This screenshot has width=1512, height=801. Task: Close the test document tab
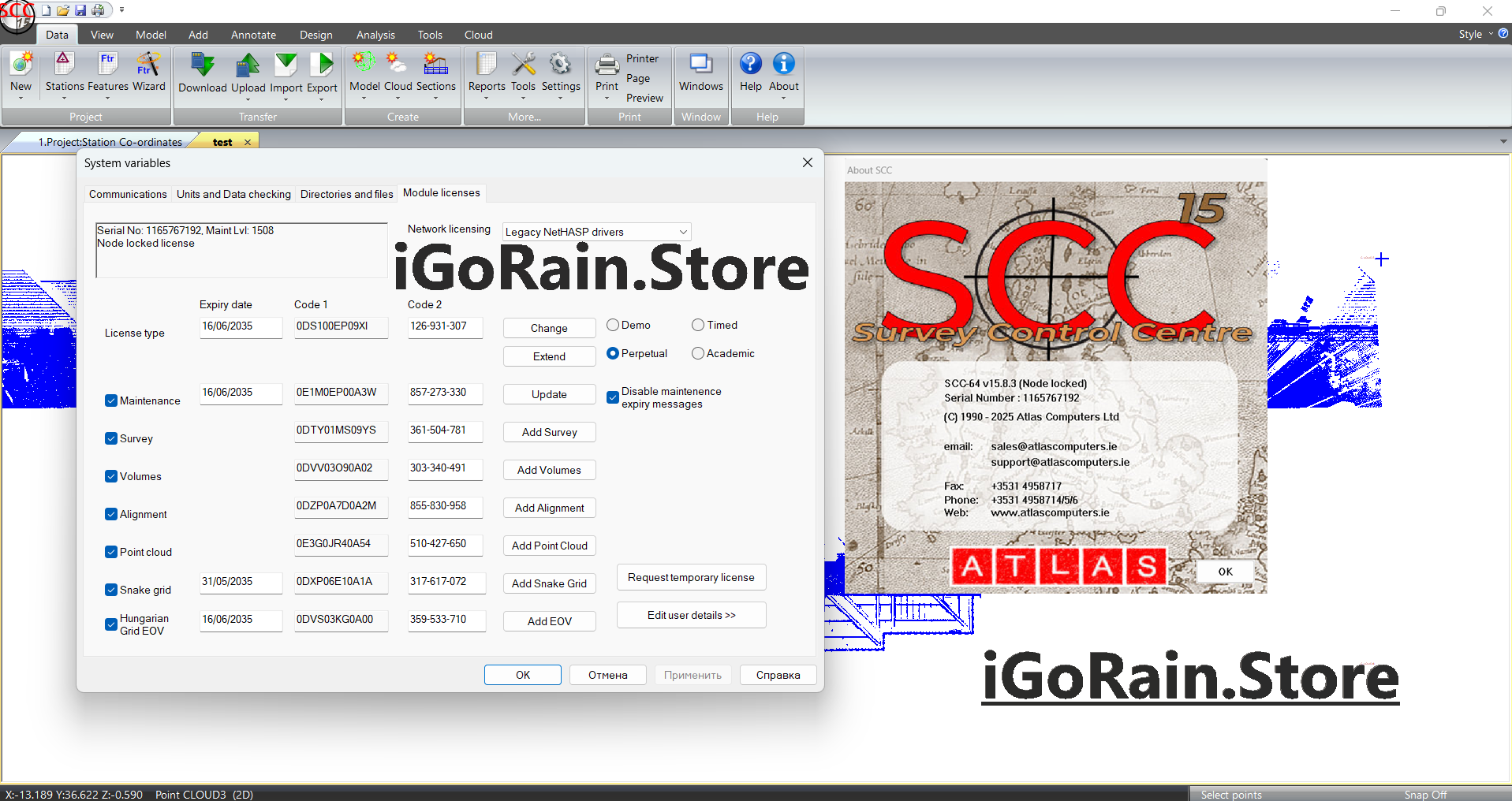248,143
